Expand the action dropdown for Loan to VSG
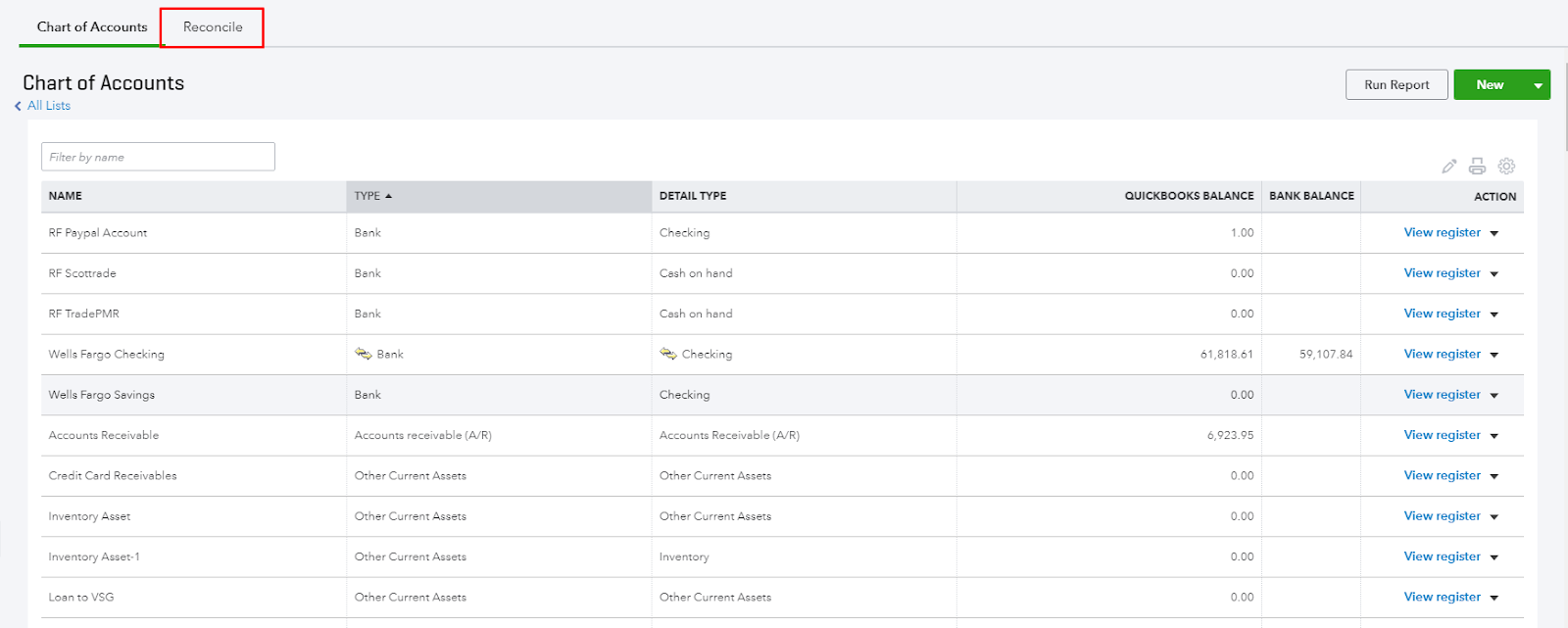 click(1494, 598)
